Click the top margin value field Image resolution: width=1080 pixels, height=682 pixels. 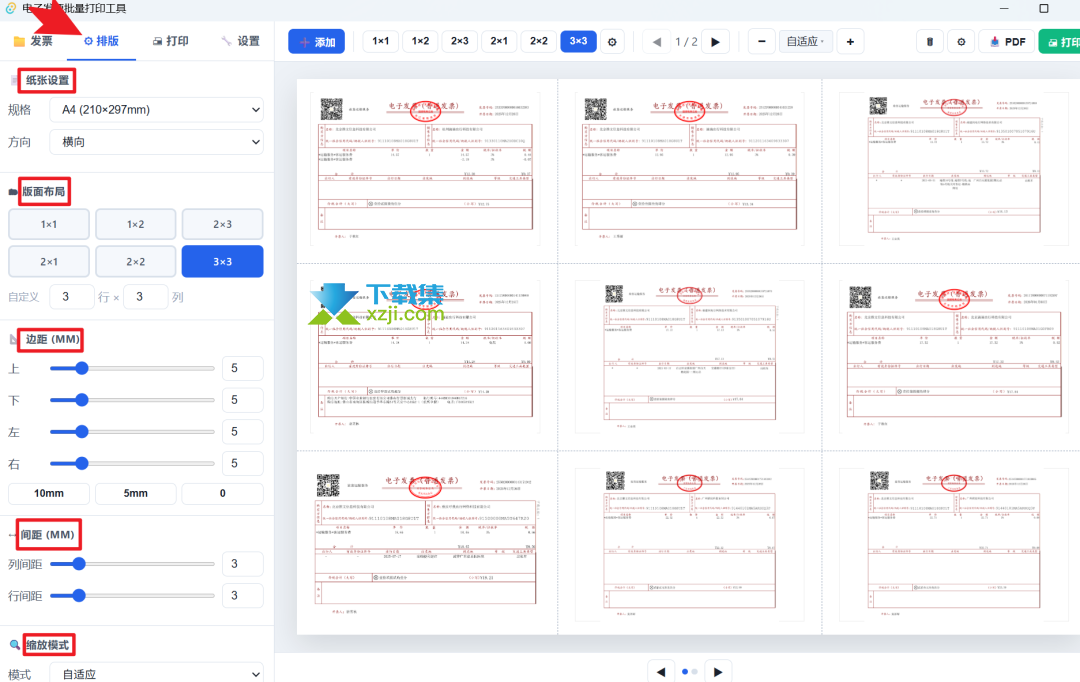click(242, 369)
